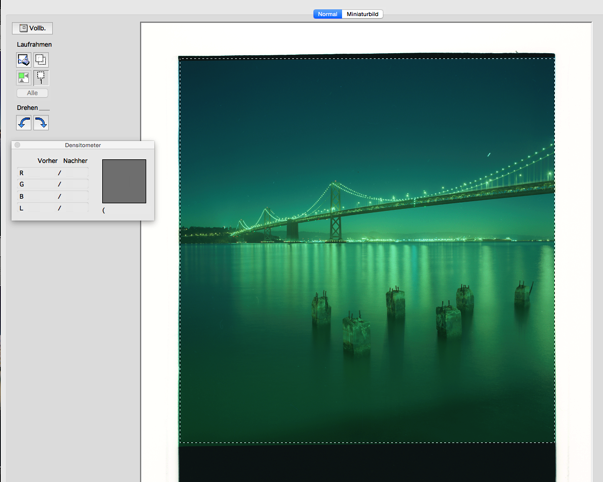Click the Vorher column header
603x482 pixels.
pos(47,160)
